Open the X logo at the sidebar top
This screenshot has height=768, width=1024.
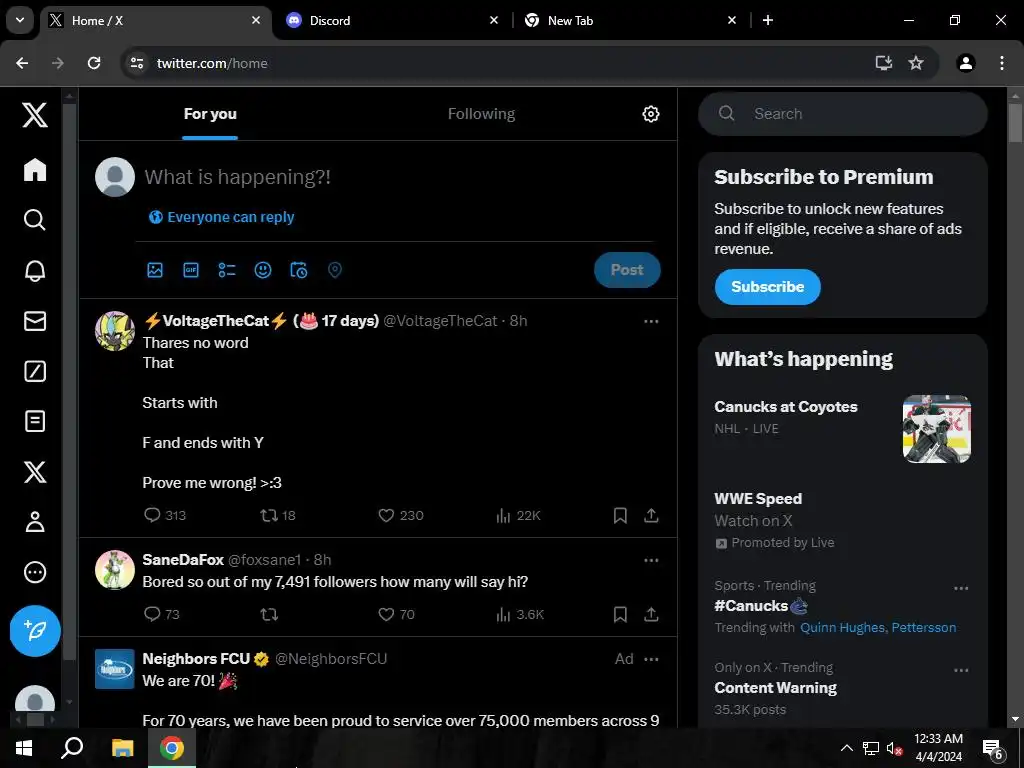(35, 114)
